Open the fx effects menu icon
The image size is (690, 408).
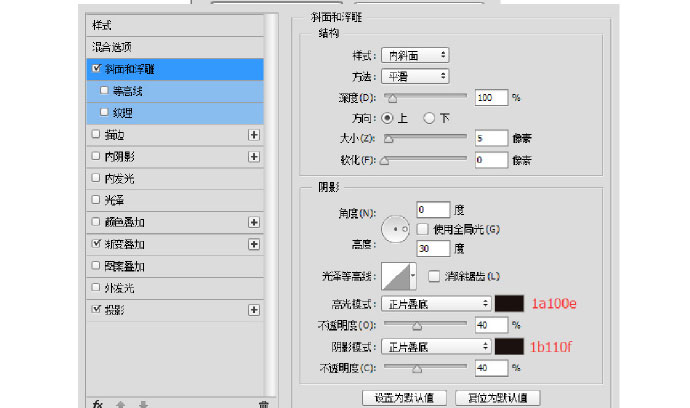click(x=98, y=404)
